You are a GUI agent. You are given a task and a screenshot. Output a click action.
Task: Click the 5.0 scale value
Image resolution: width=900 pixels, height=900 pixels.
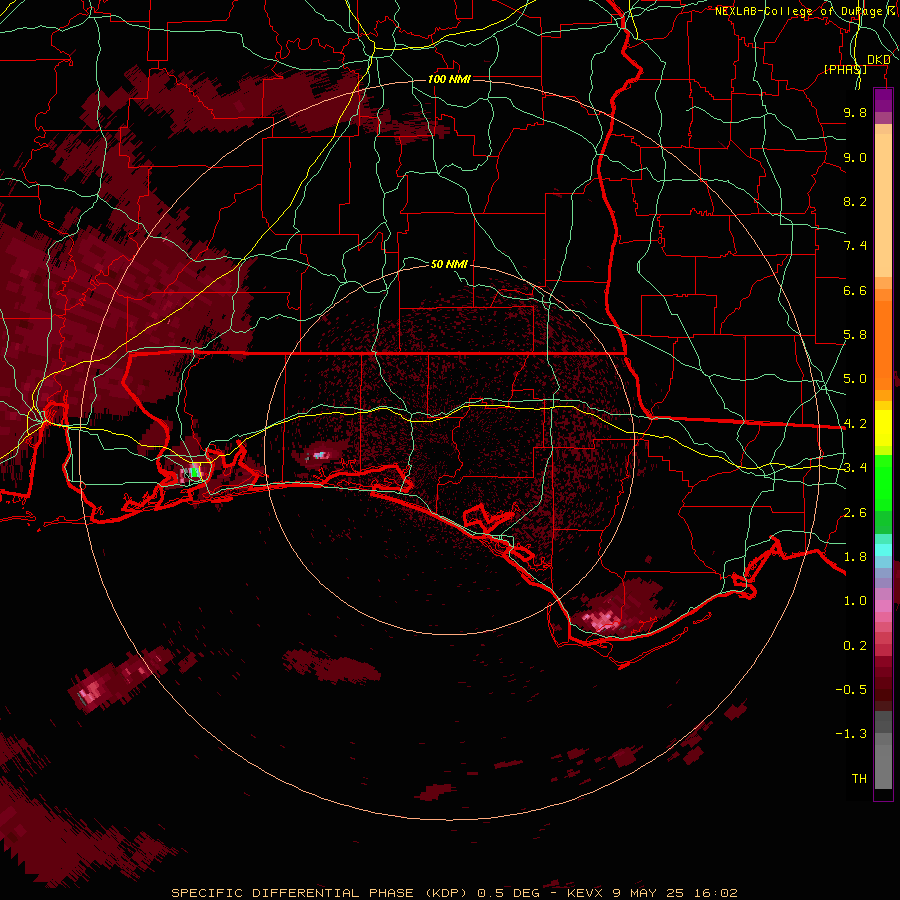pos(855,379)
